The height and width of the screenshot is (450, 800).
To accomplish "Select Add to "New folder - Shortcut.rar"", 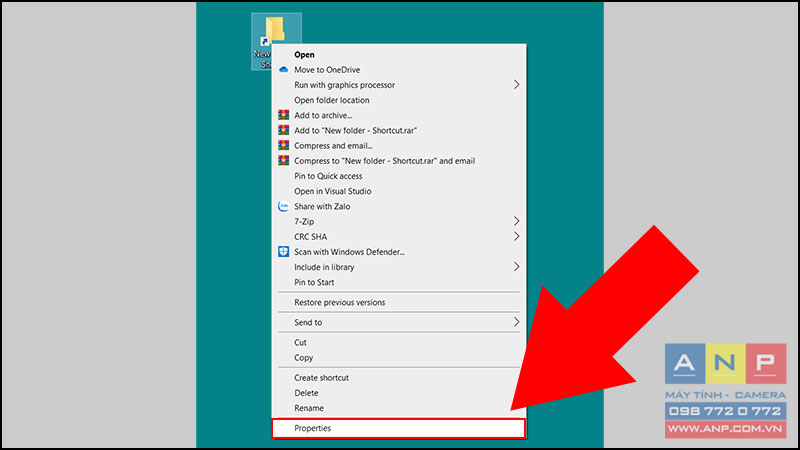I will pos(398,131).
